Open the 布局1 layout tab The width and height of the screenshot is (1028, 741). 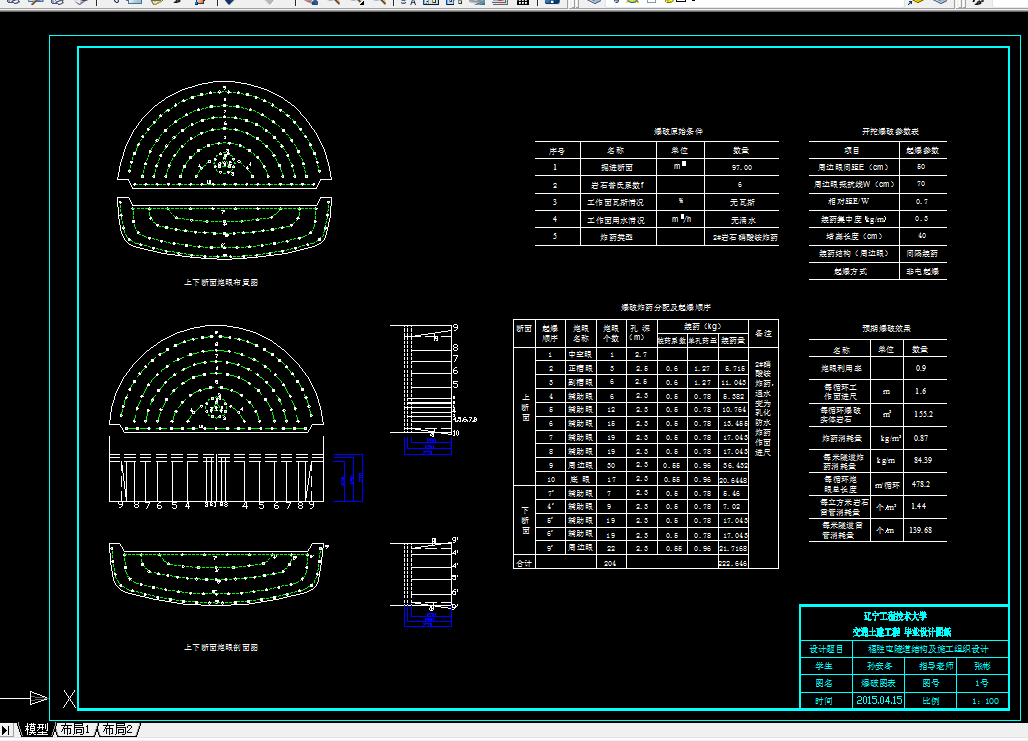pos(75,729)
